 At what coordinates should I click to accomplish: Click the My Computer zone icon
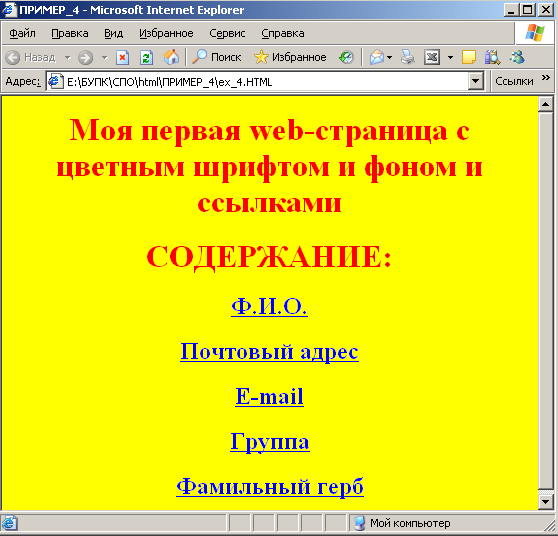pos(359,523)
